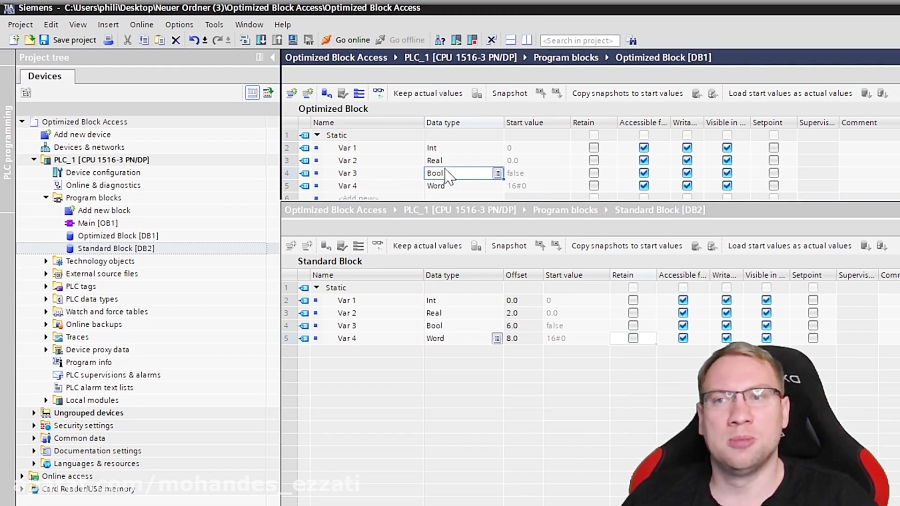Screen dimensions: 900x506
Task: Open the Var 3 data type dropdown
Action: coord(497,173)
